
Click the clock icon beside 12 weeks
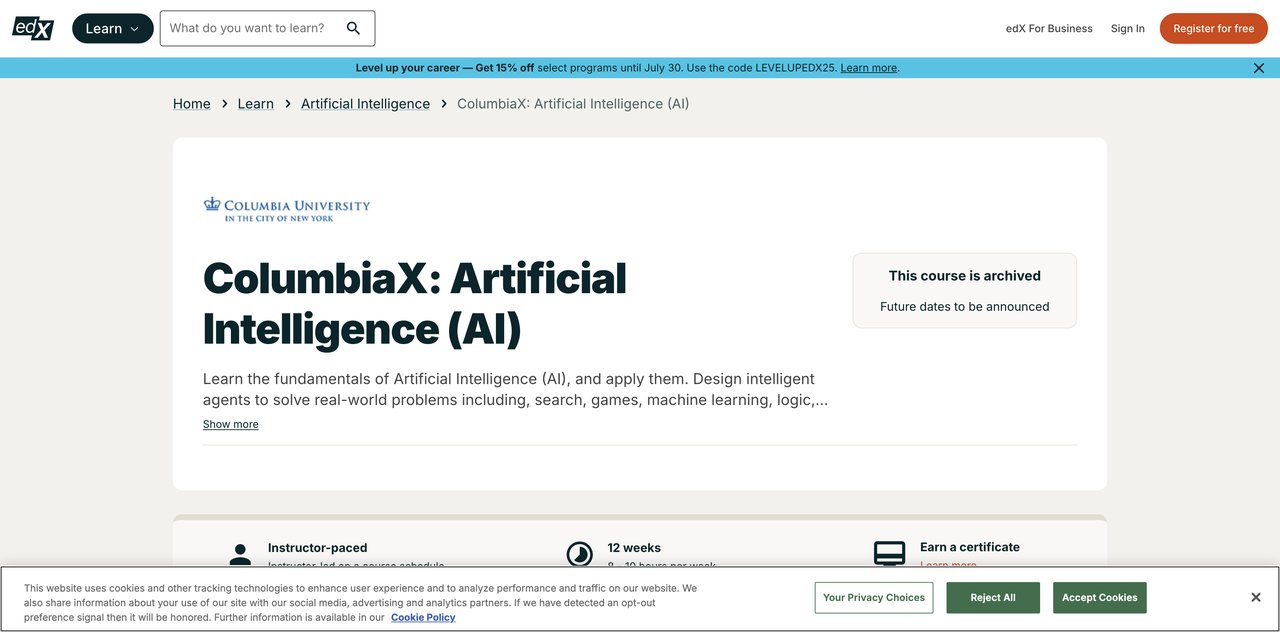tap(580, 554)
